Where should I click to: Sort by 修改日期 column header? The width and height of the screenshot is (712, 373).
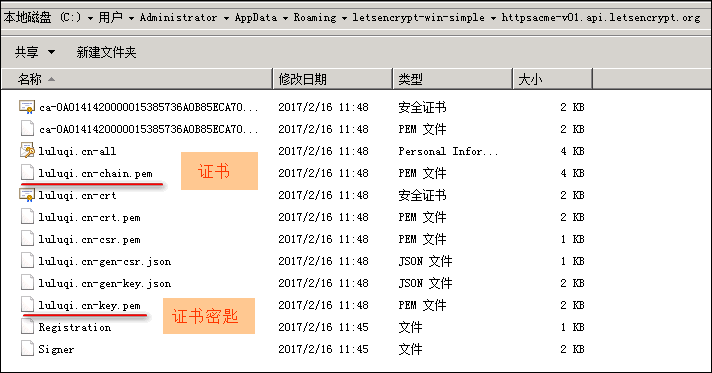[x=333, y=79]
